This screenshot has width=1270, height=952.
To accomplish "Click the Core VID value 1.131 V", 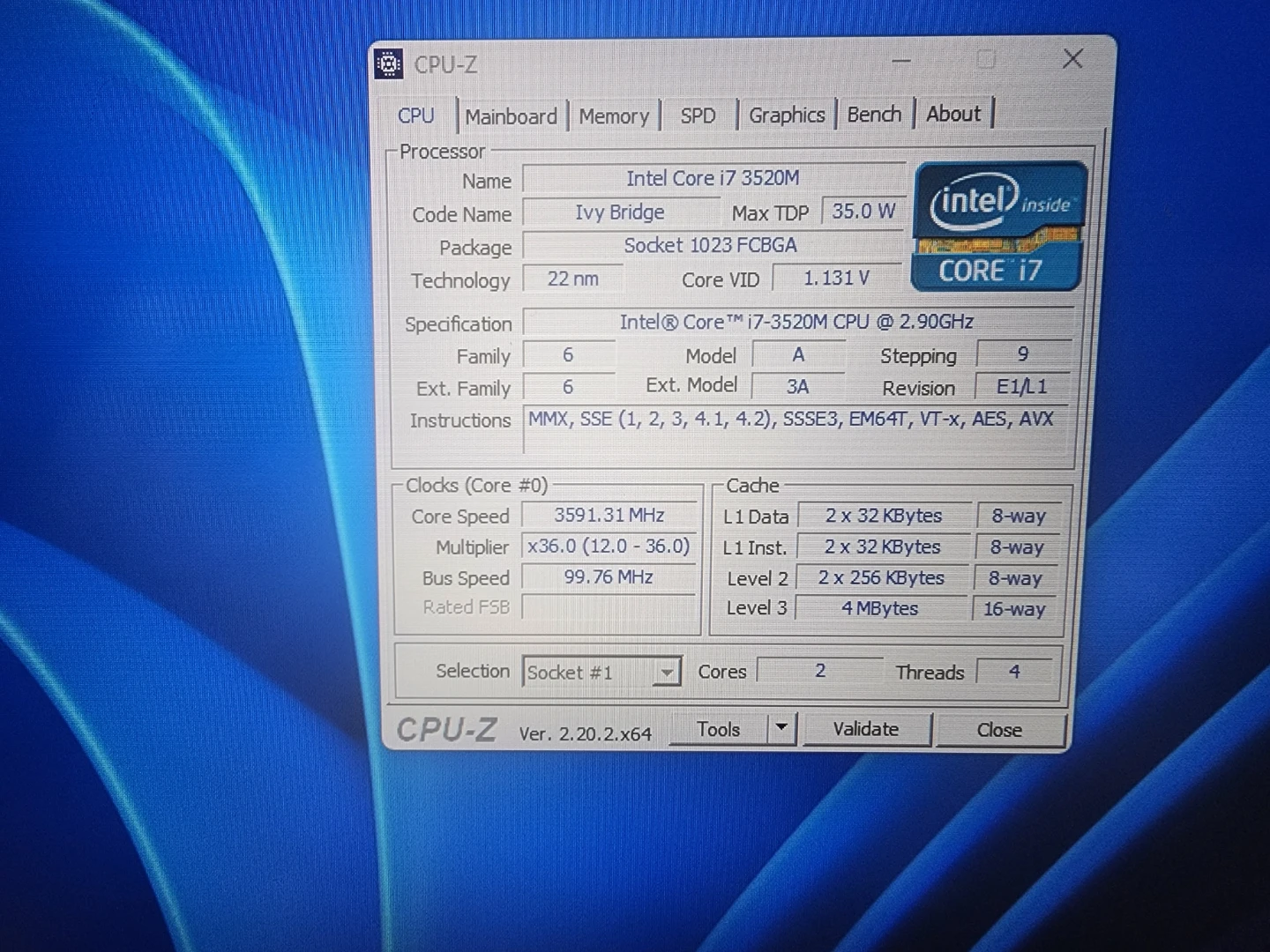I will tap(836, 279).
